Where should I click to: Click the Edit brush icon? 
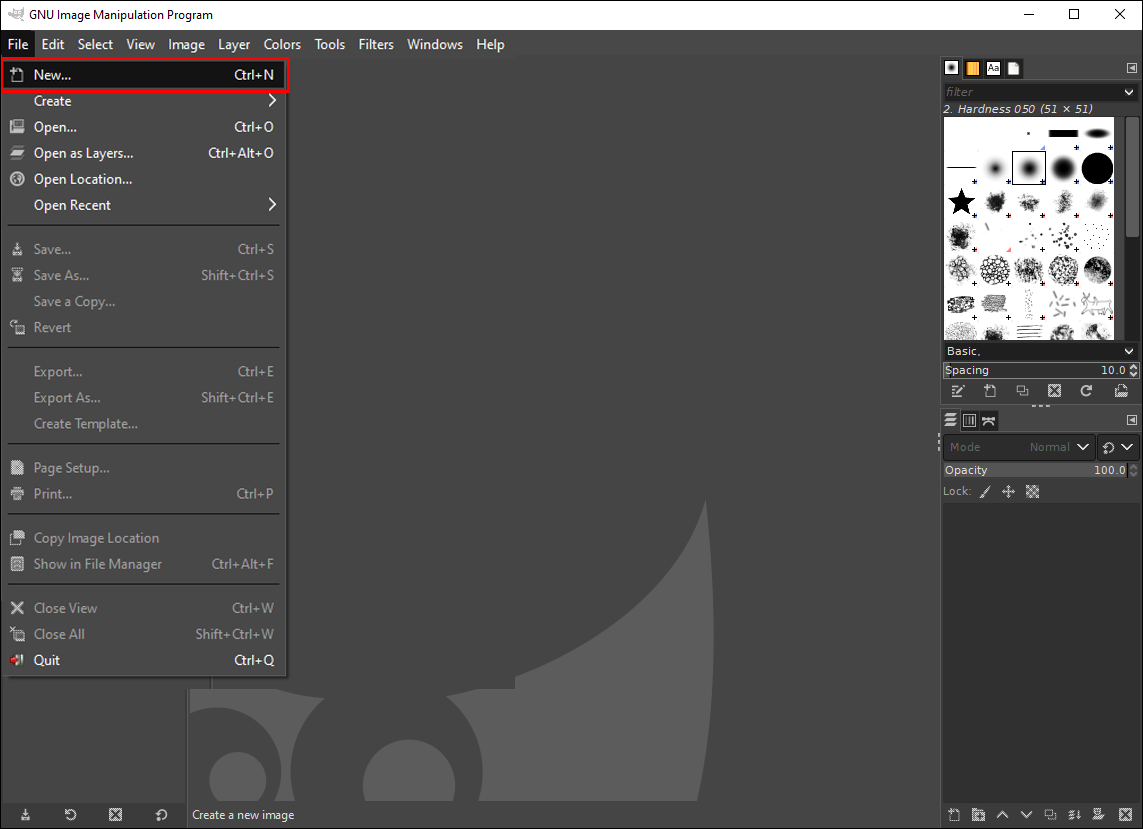click(x=958, y=391)
